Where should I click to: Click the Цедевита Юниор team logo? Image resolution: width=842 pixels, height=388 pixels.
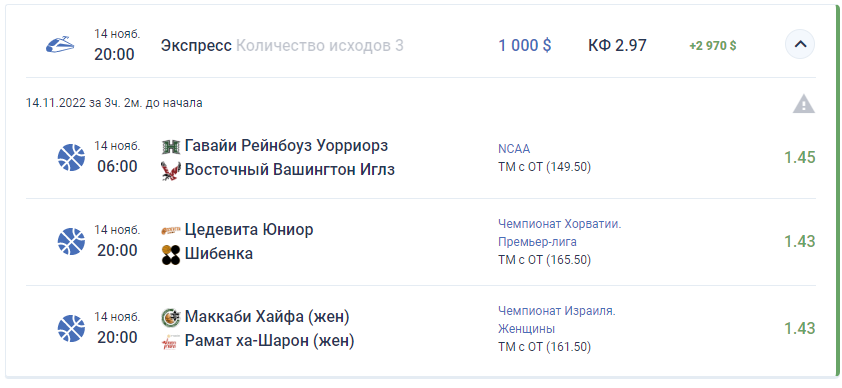(x=171, y=231)
